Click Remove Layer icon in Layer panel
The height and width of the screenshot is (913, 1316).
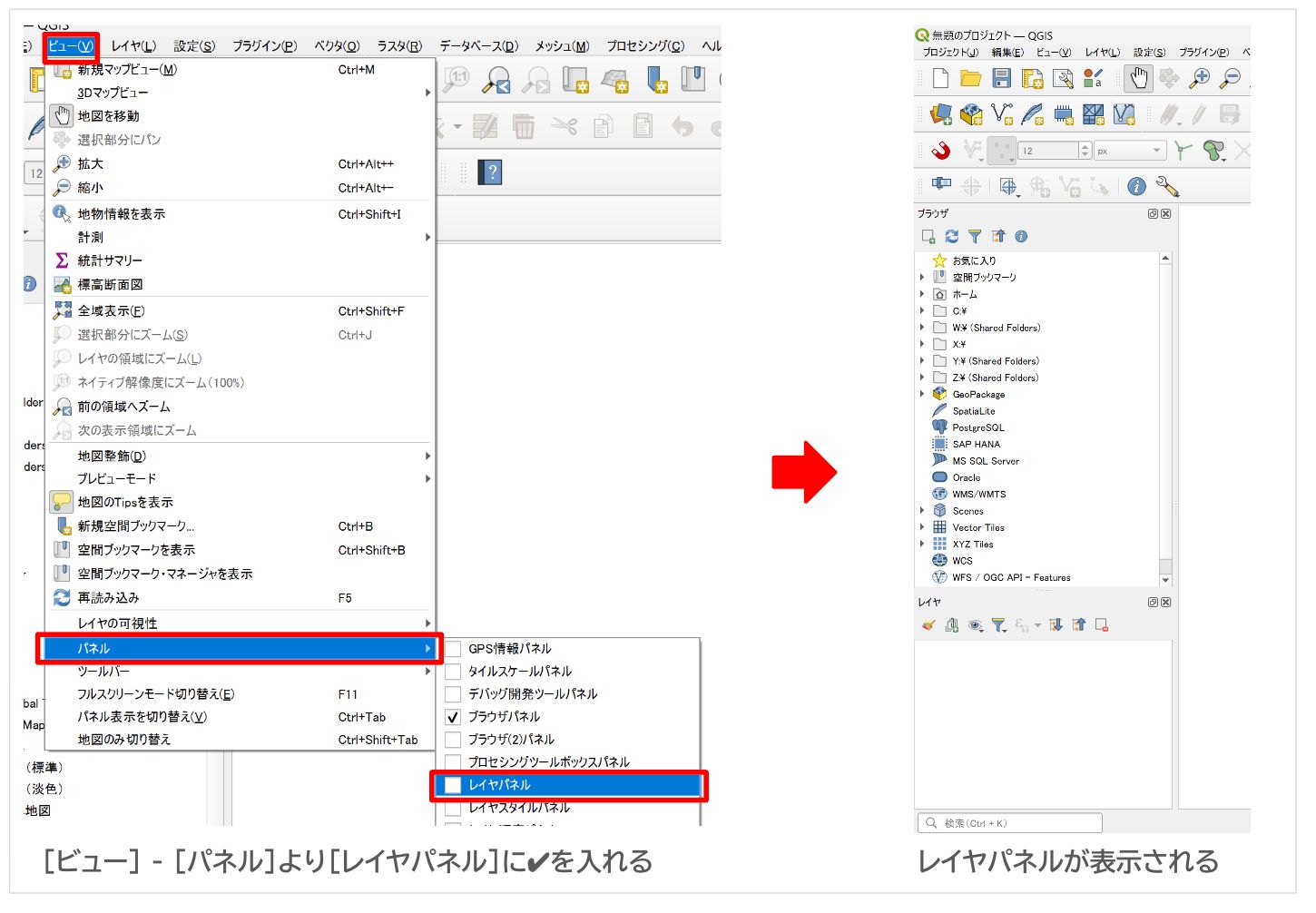coord(1102,624)
